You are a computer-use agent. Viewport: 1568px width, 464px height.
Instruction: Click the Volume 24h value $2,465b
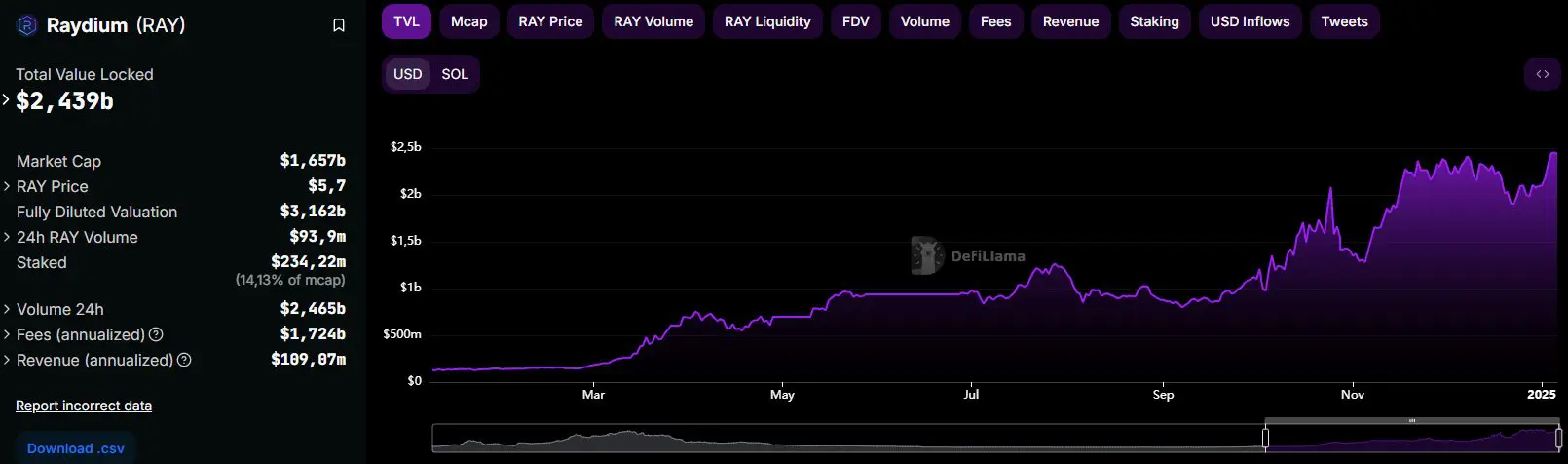[x=313, y=308]
